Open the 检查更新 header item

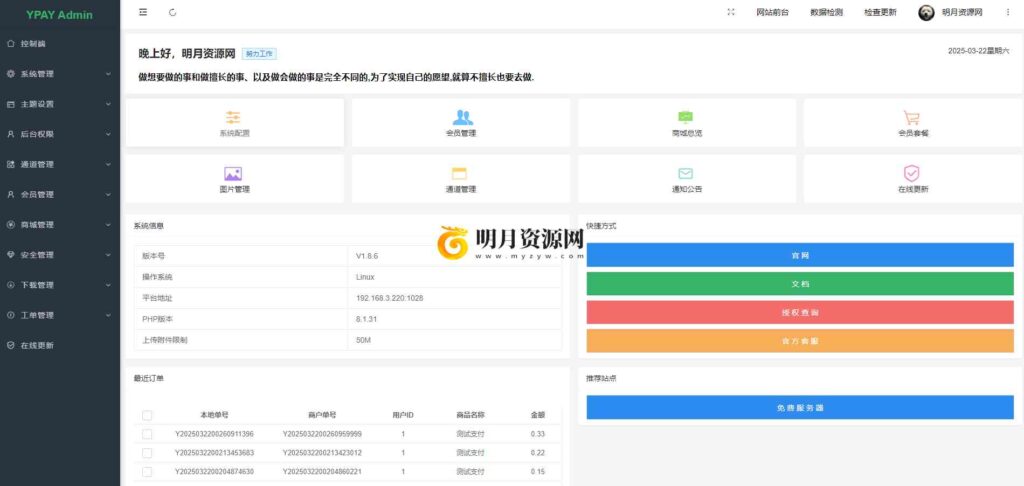click(x=880, y=12)
